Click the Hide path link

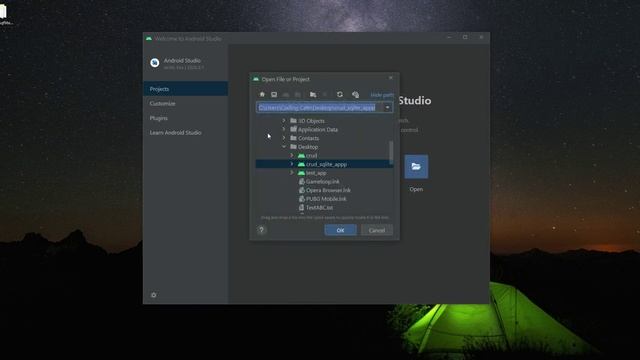tap(382, 95)
